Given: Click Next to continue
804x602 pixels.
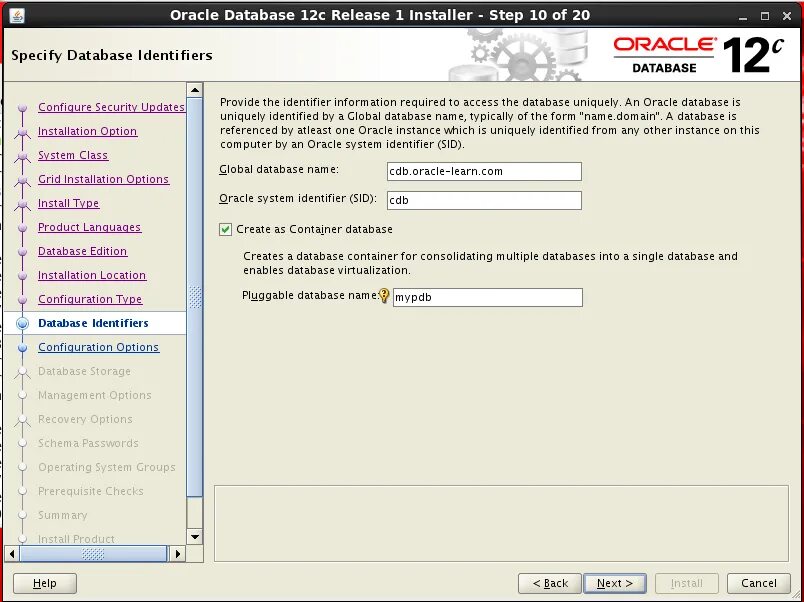Looking at the screenshot, I should [615, 583].
